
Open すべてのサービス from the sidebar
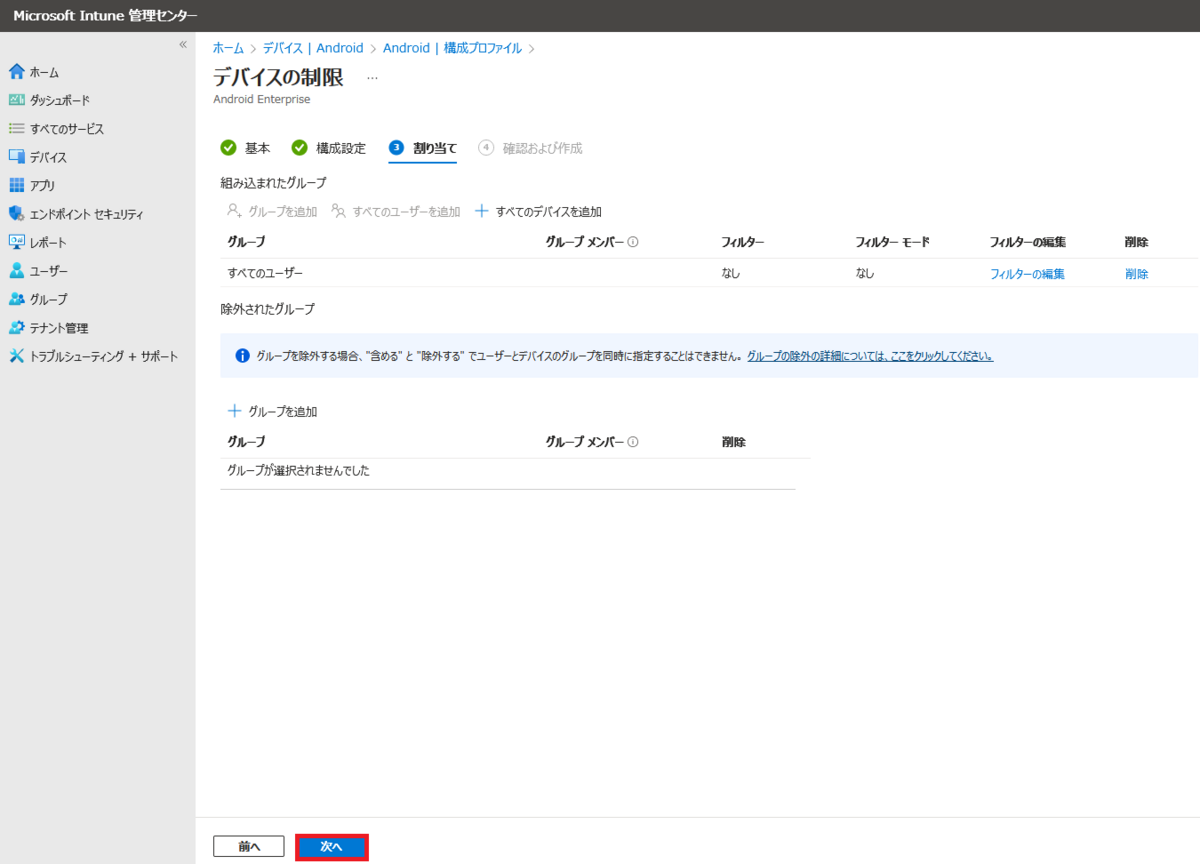tap(58, 128)
